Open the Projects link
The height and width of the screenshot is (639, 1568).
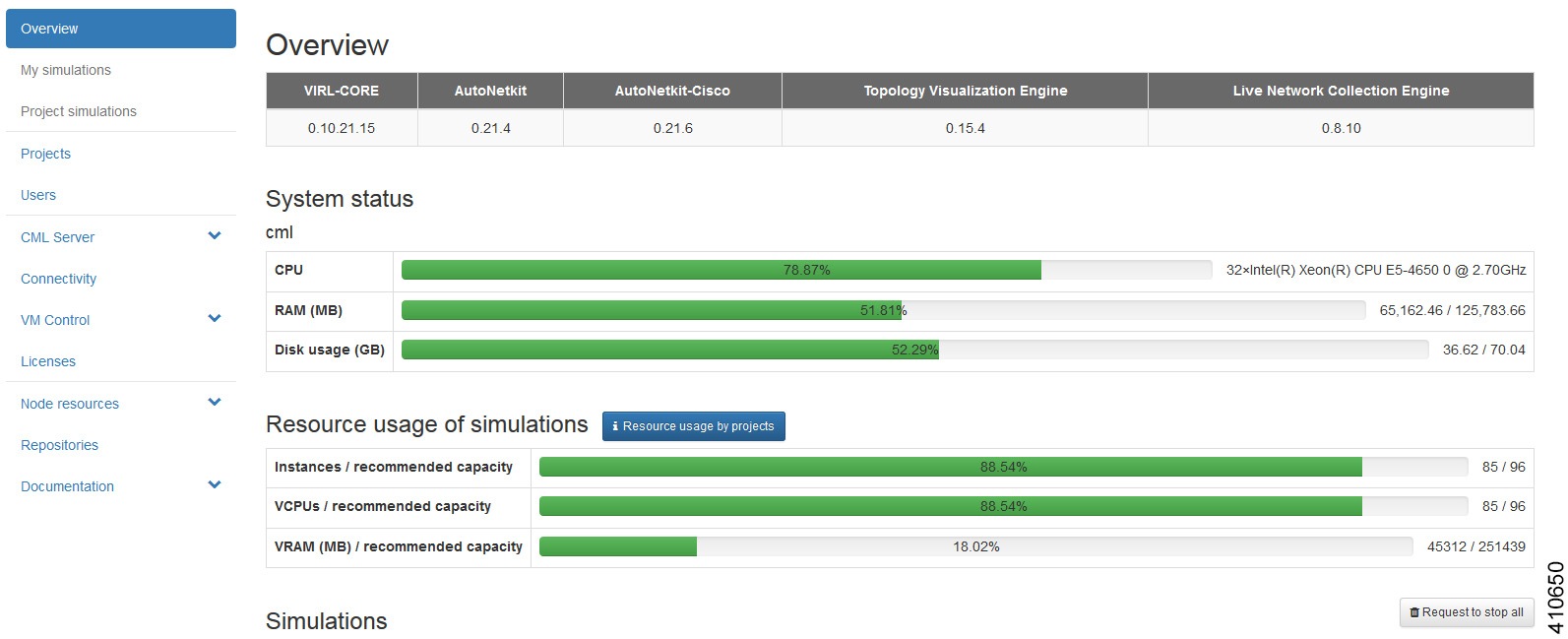(x=45, y=154)
